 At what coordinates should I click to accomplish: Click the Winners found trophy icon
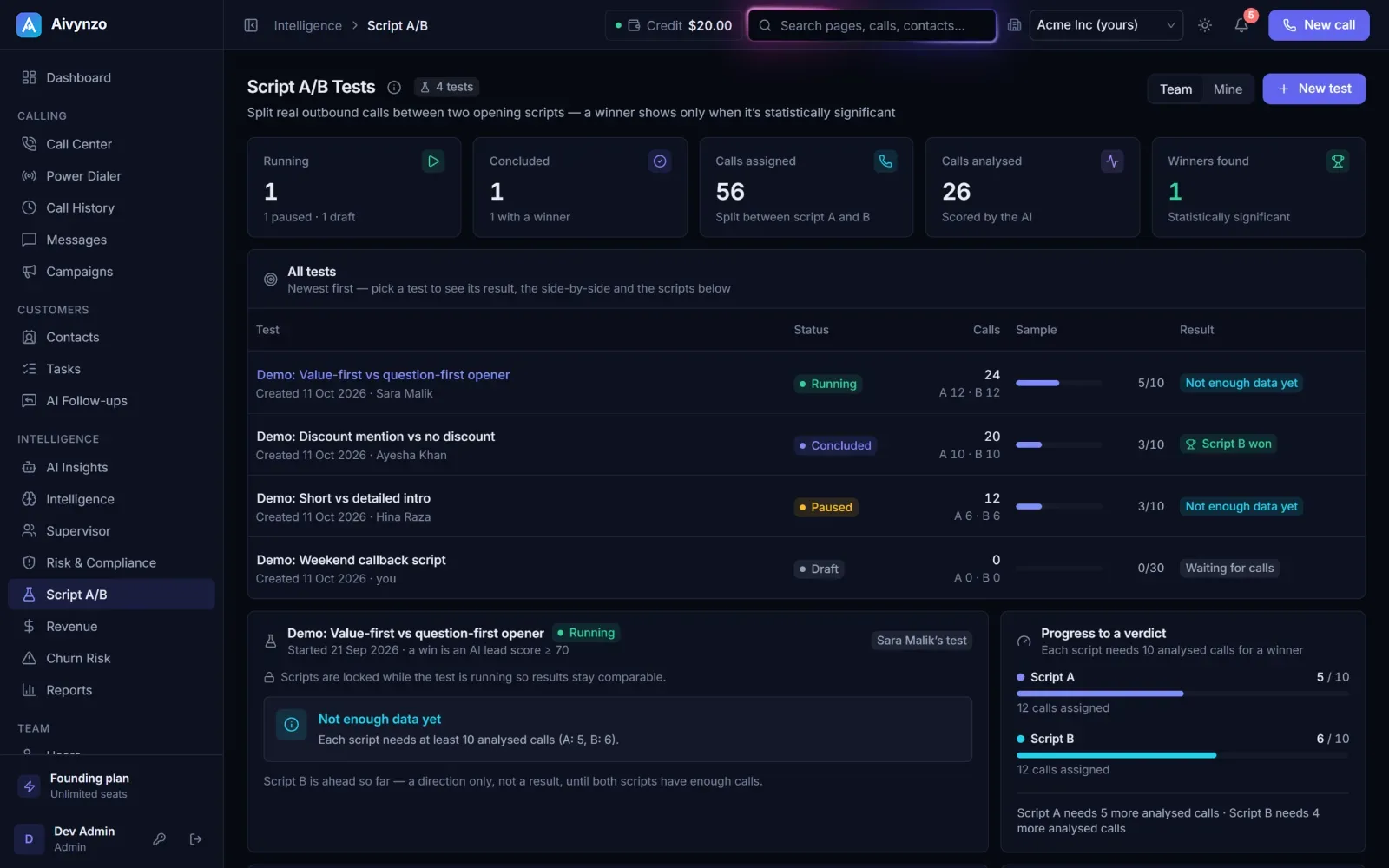pyautogui.click(x=1338, y=161)
